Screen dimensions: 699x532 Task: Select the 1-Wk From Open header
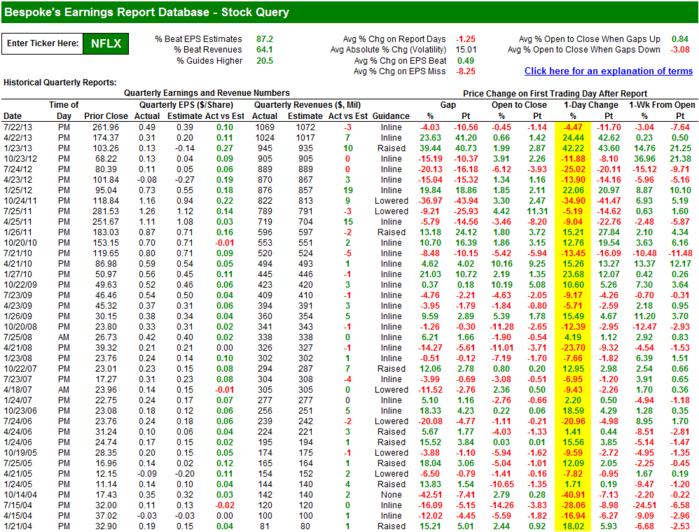662,105
